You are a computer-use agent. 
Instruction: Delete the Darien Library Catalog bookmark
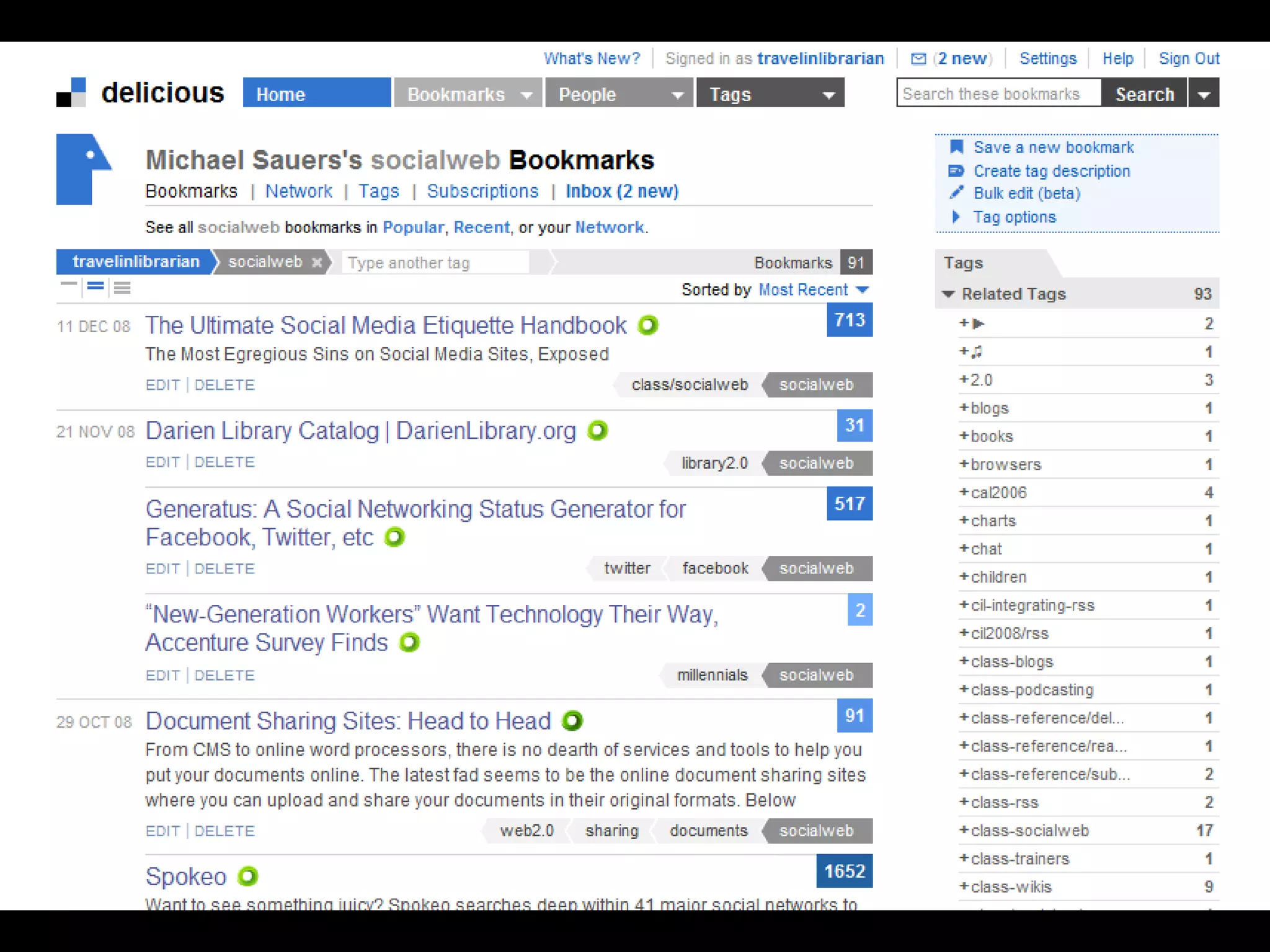pyautogui.click(x=224, y=462)
